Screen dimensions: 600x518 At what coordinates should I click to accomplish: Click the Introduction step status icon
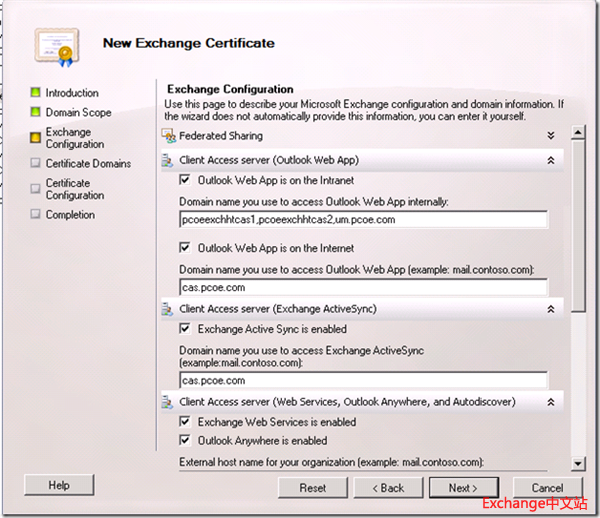coord(36,93)
